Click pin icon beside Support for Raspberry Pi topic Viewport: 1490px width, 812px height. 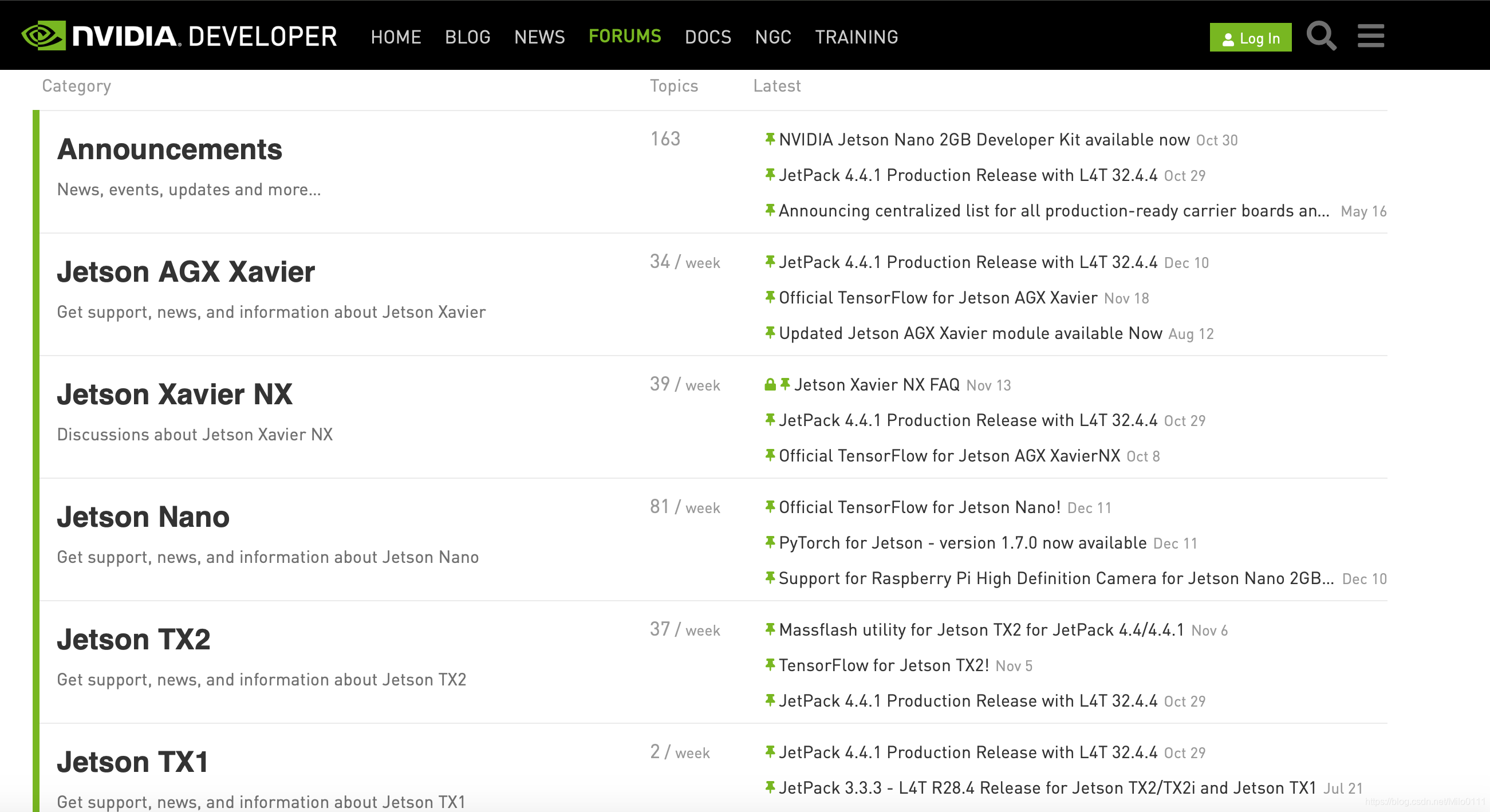(x=770, y=577)
